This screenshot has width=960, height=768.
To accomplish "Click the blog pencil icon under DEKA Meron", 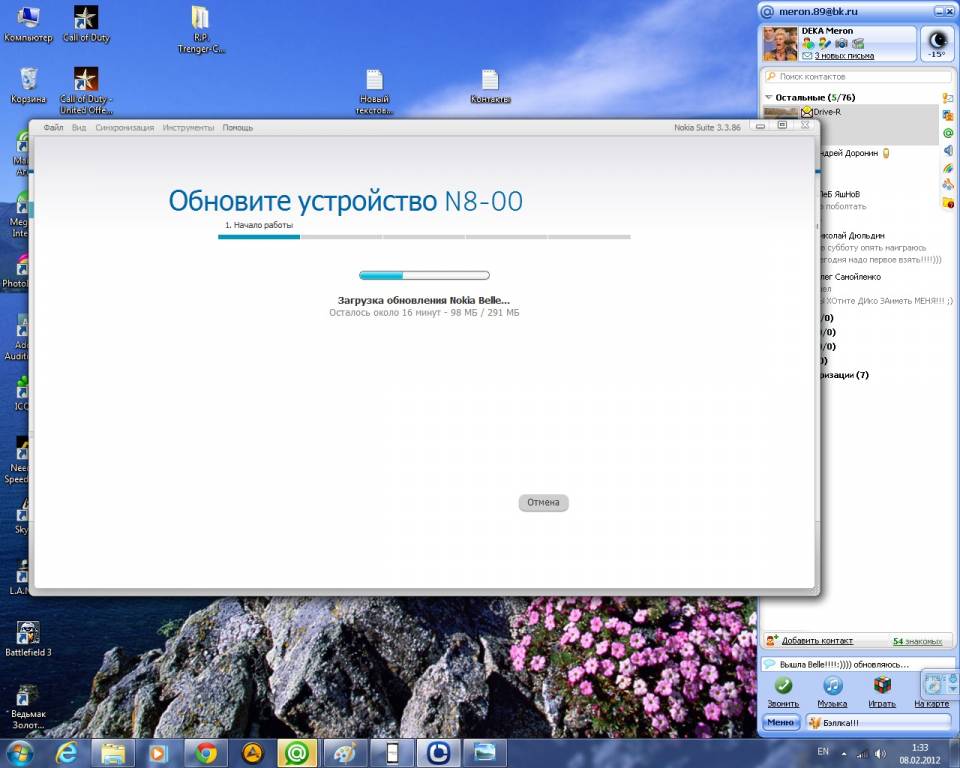I will click(825, 43).
